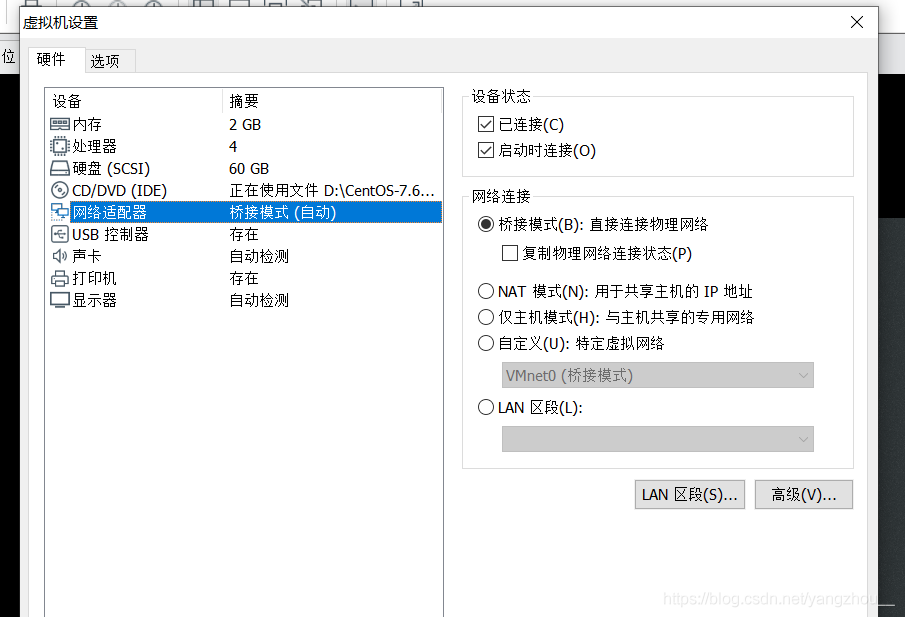
Task: Open 高级(V)... settings
Action: coord(803,494)
